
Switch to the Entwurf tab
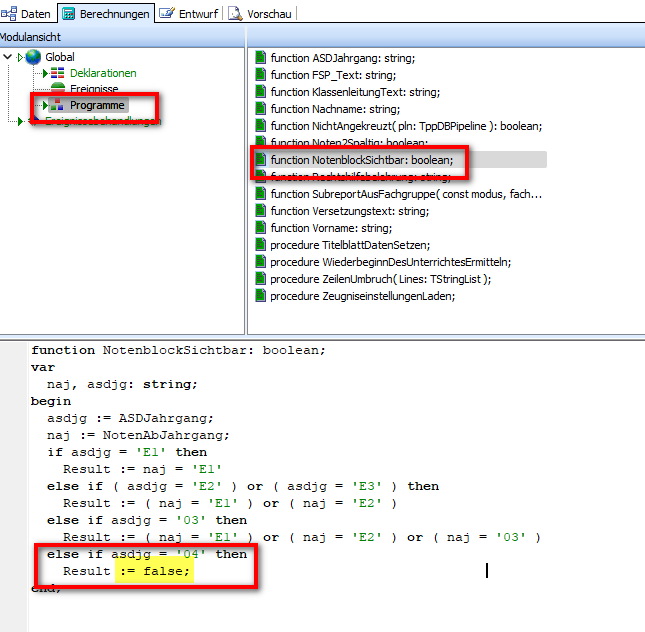click(189, 14)
